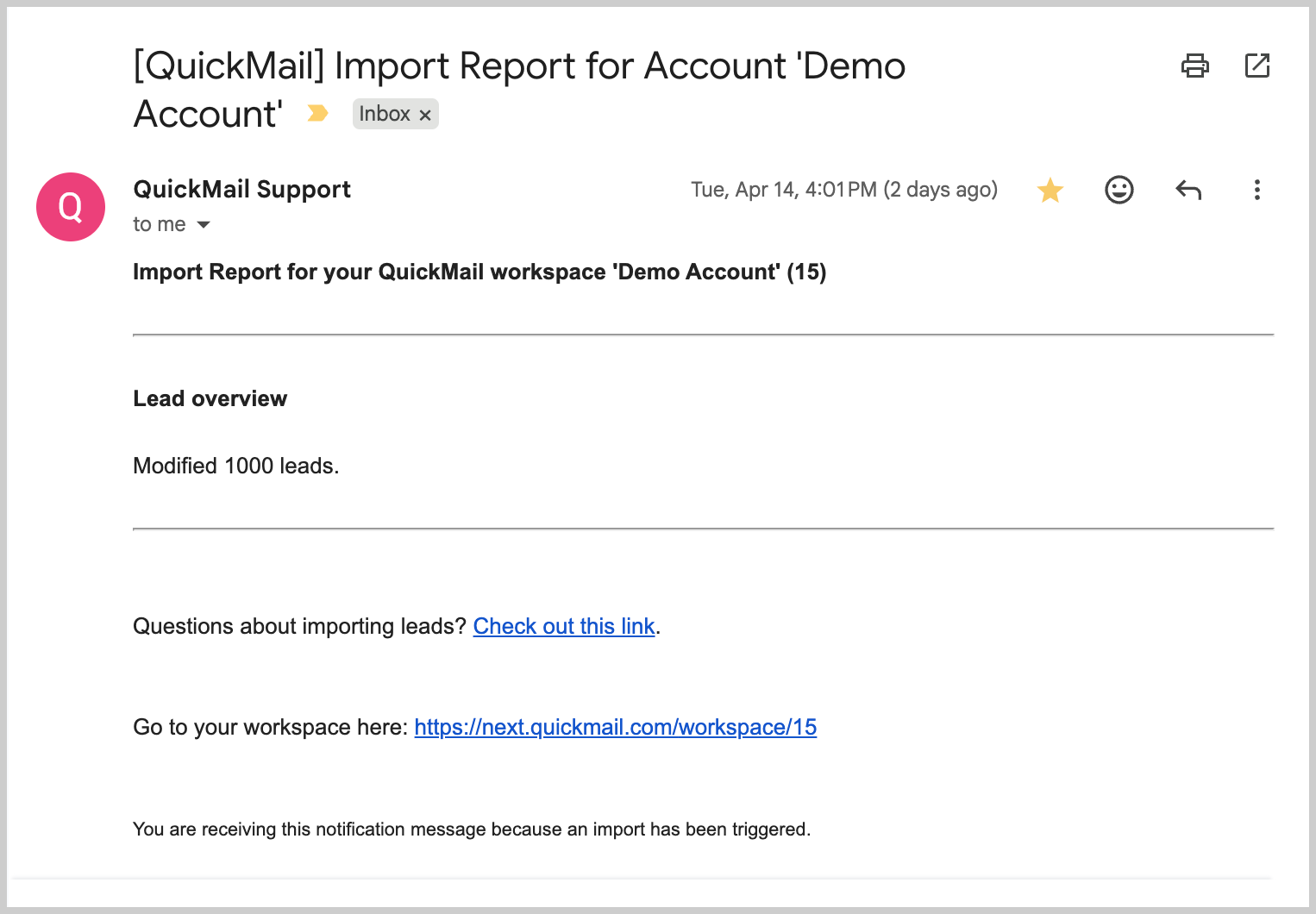1316x914 pixels.
Task: Click the Inbox label chip
Action: [x=385, y=114]
